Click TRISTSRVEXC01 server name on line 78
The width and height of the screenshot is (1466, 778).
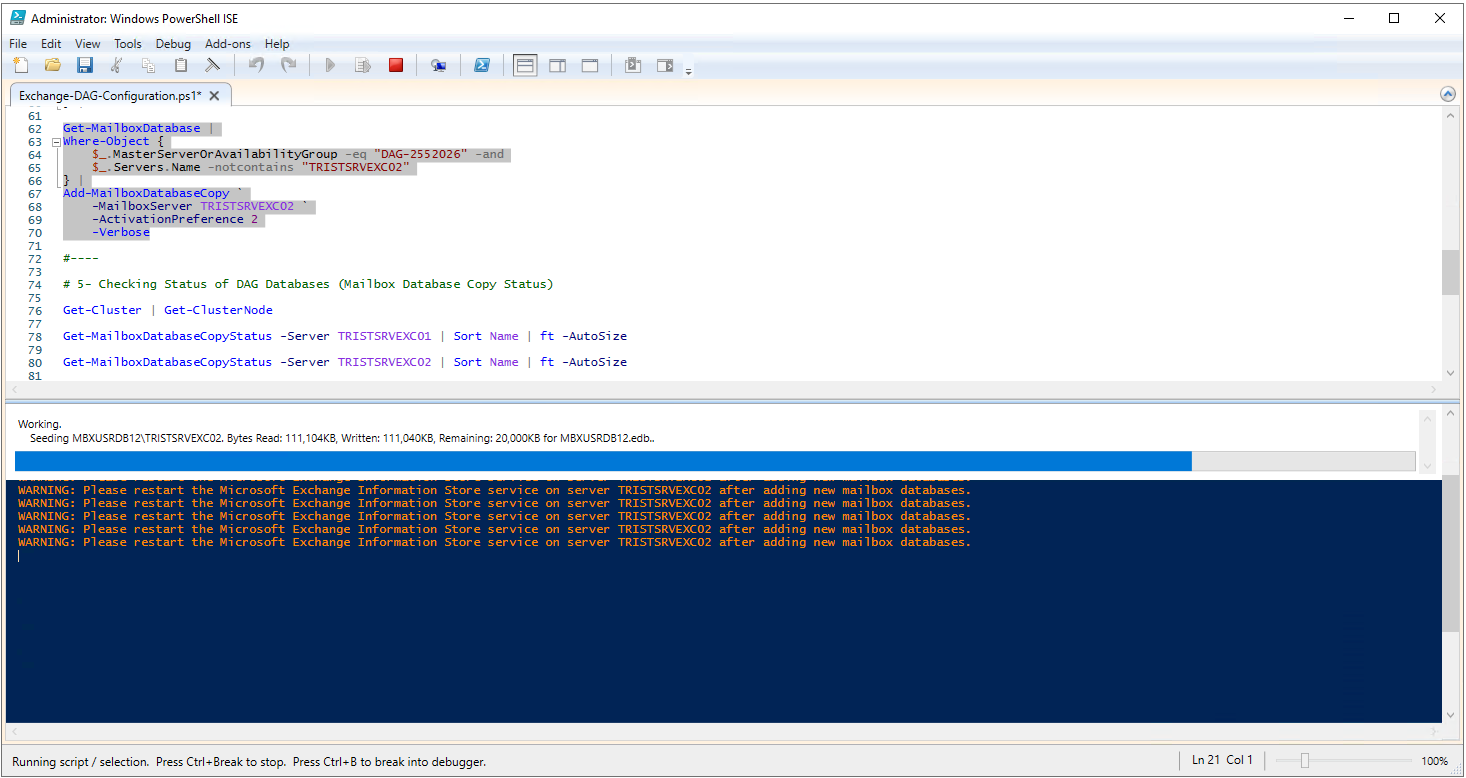(x=384, y=336)
